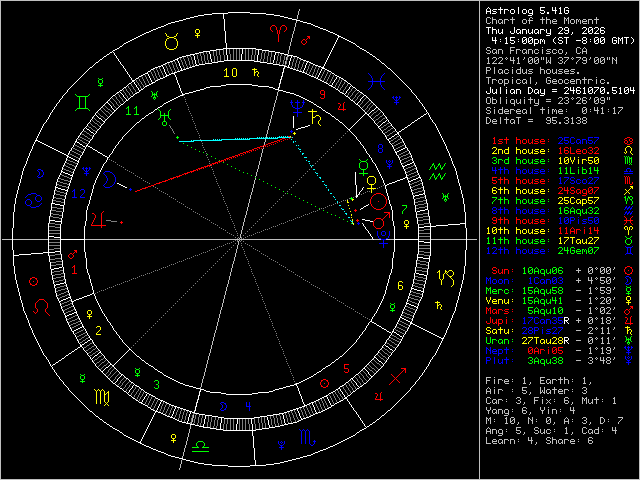The height and width of the screenshot is (480, 640).
Task: Click the Taurus sign glyph in outer ring
Action: click(x=171, y=42)
